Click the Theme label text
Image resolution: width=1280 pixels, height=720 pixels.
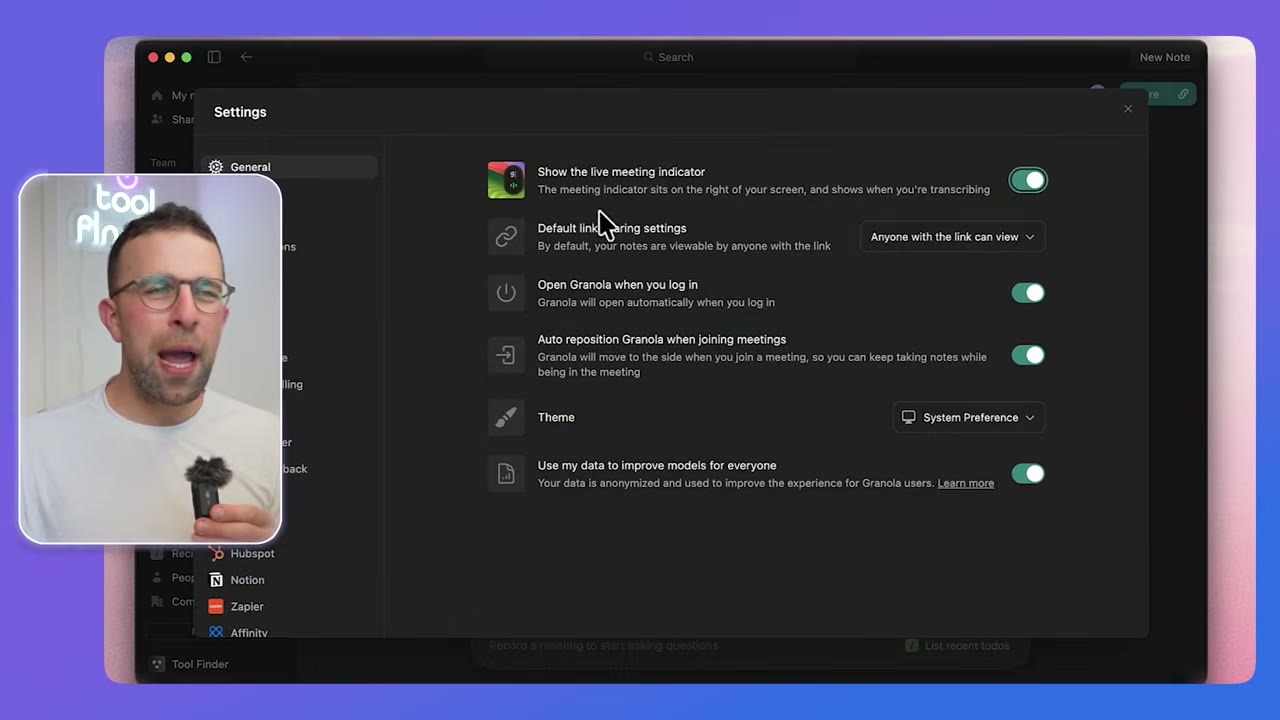pos(556,417)
